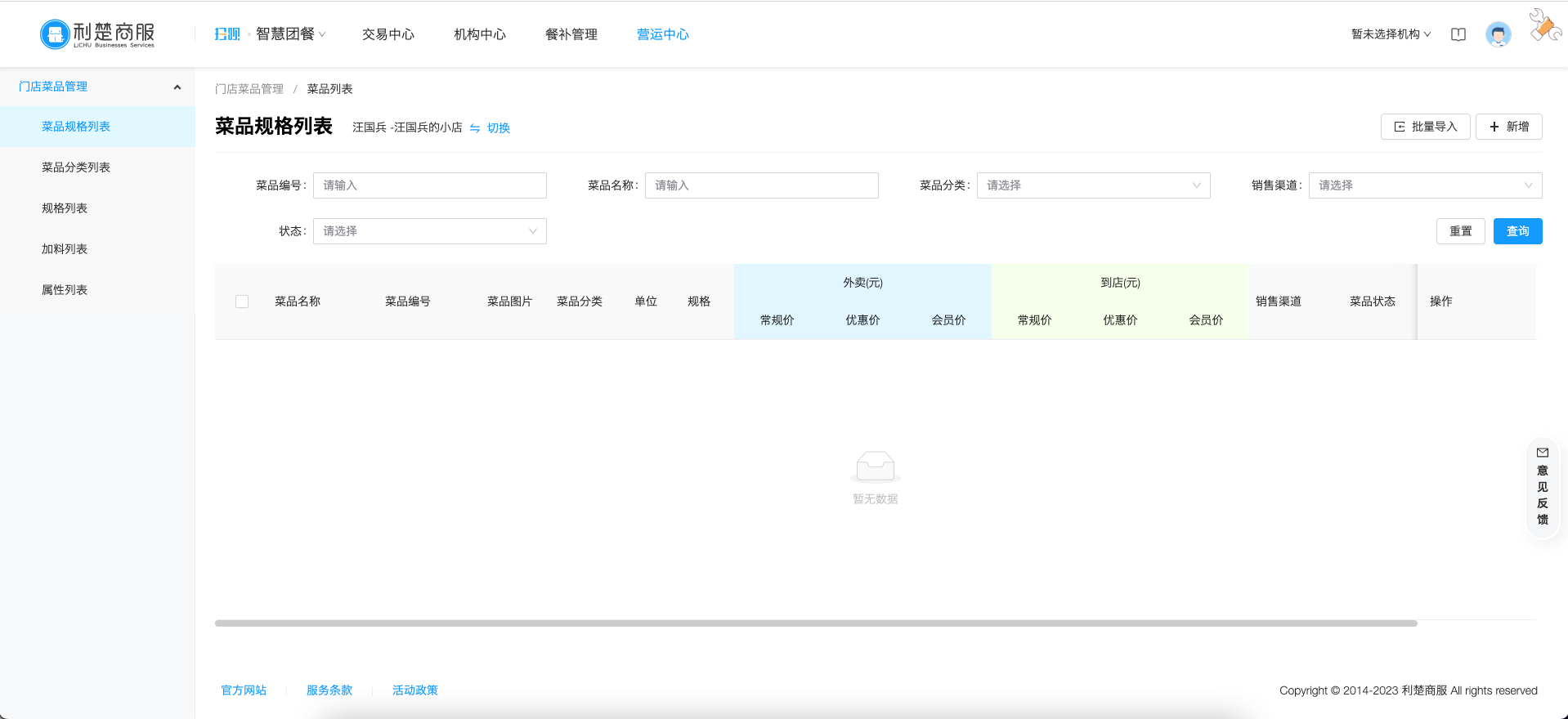Click the 重置 button

tap(1460, 231)
